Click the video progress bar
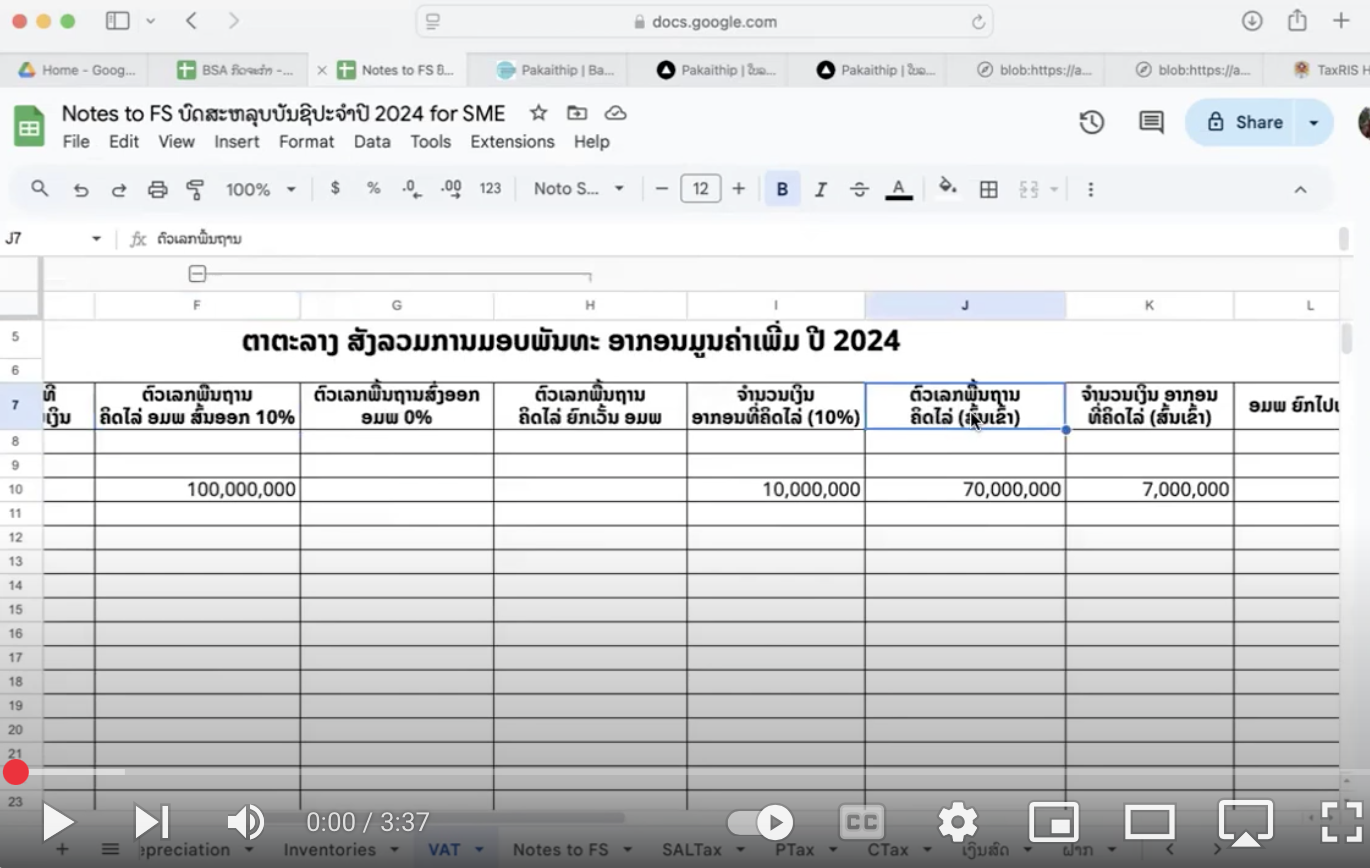 685,772
